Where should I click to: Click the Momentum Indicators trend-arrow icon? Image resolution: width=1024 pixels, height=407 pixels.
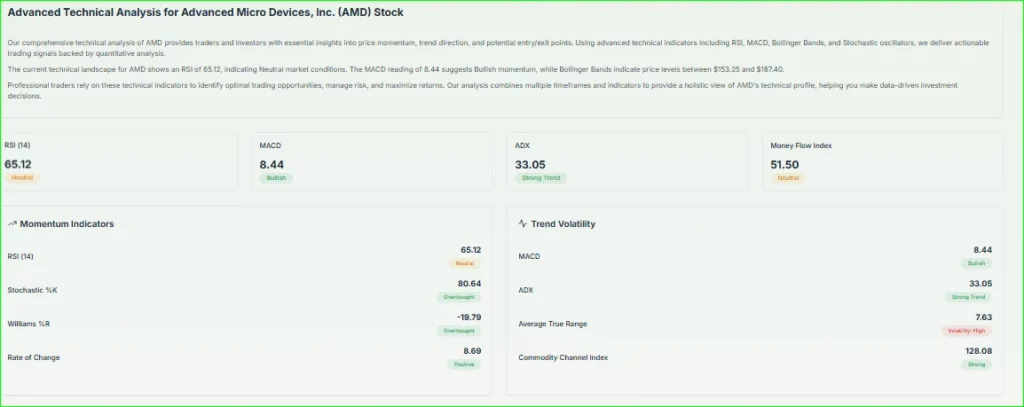coord(12,224)
